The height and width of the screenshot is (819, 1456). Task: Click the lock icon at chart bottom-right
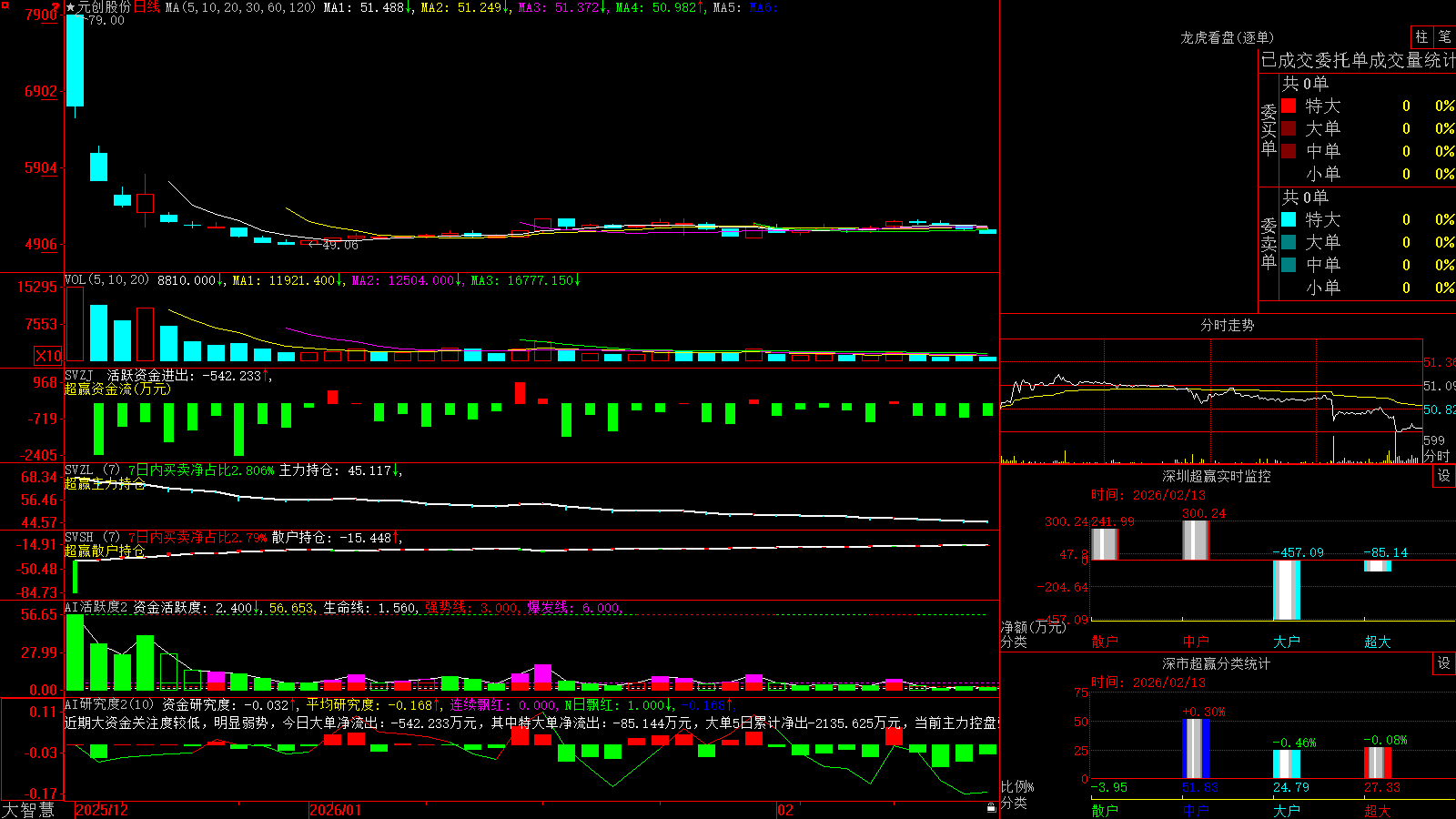(x=991, y=807)
